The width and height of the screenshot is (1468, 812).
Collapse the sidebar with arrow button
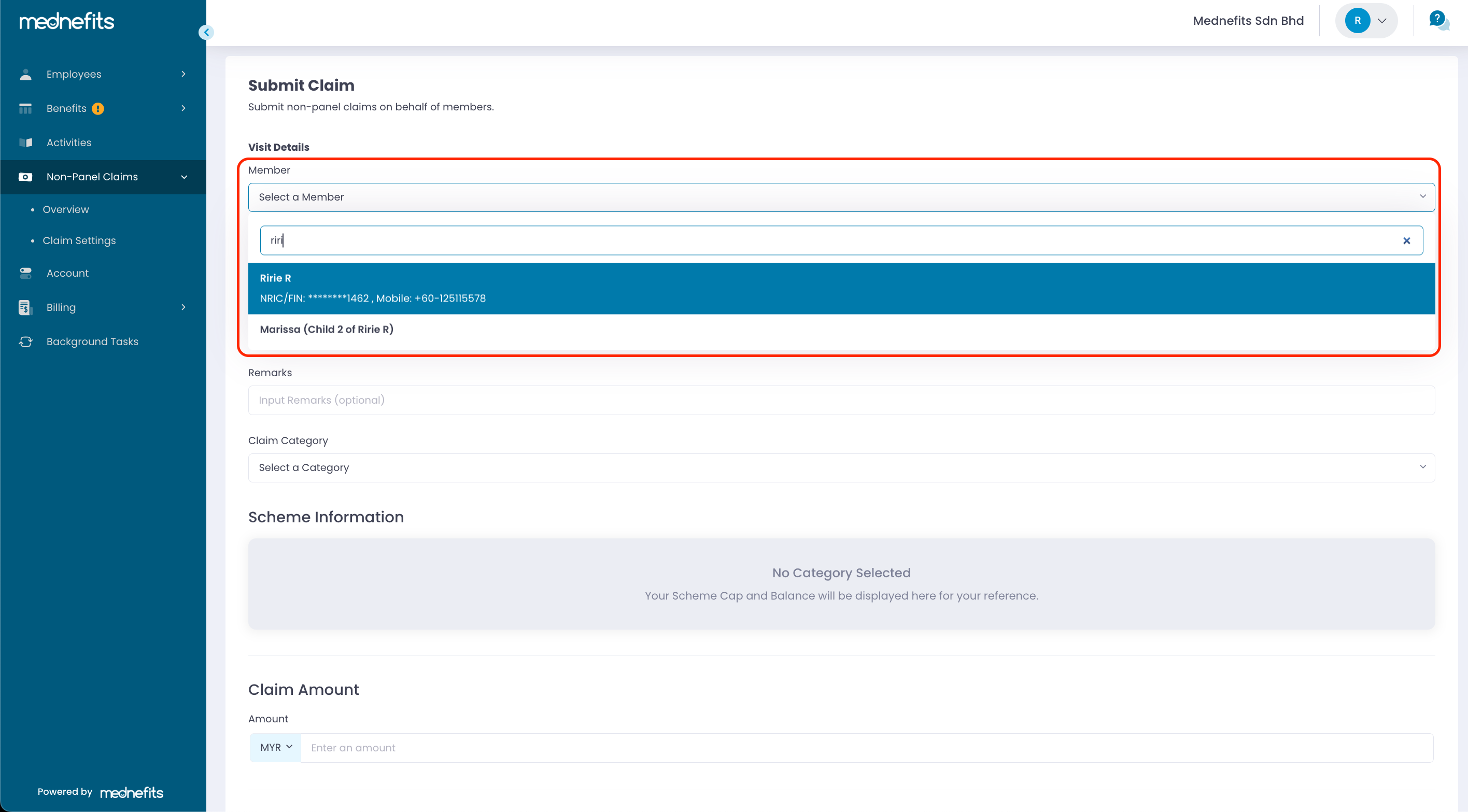[x=206, y=33]
